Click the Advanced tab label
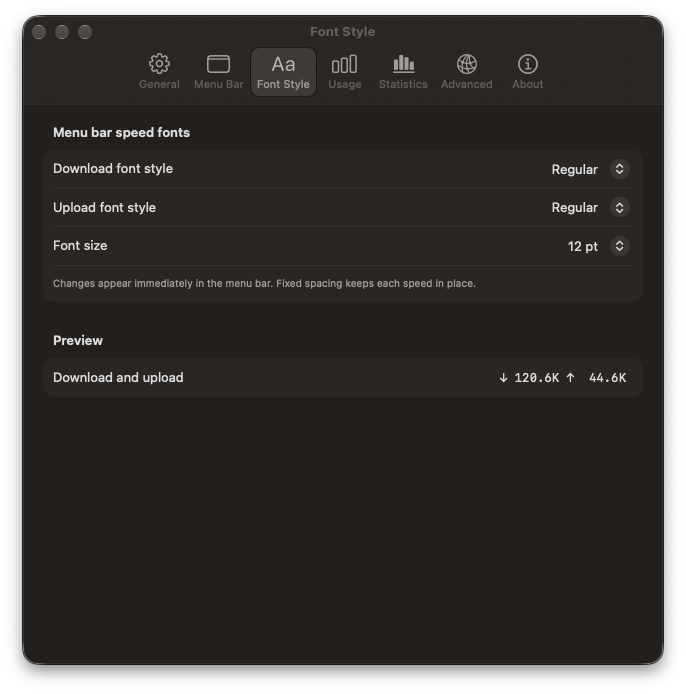 point(466,84)
